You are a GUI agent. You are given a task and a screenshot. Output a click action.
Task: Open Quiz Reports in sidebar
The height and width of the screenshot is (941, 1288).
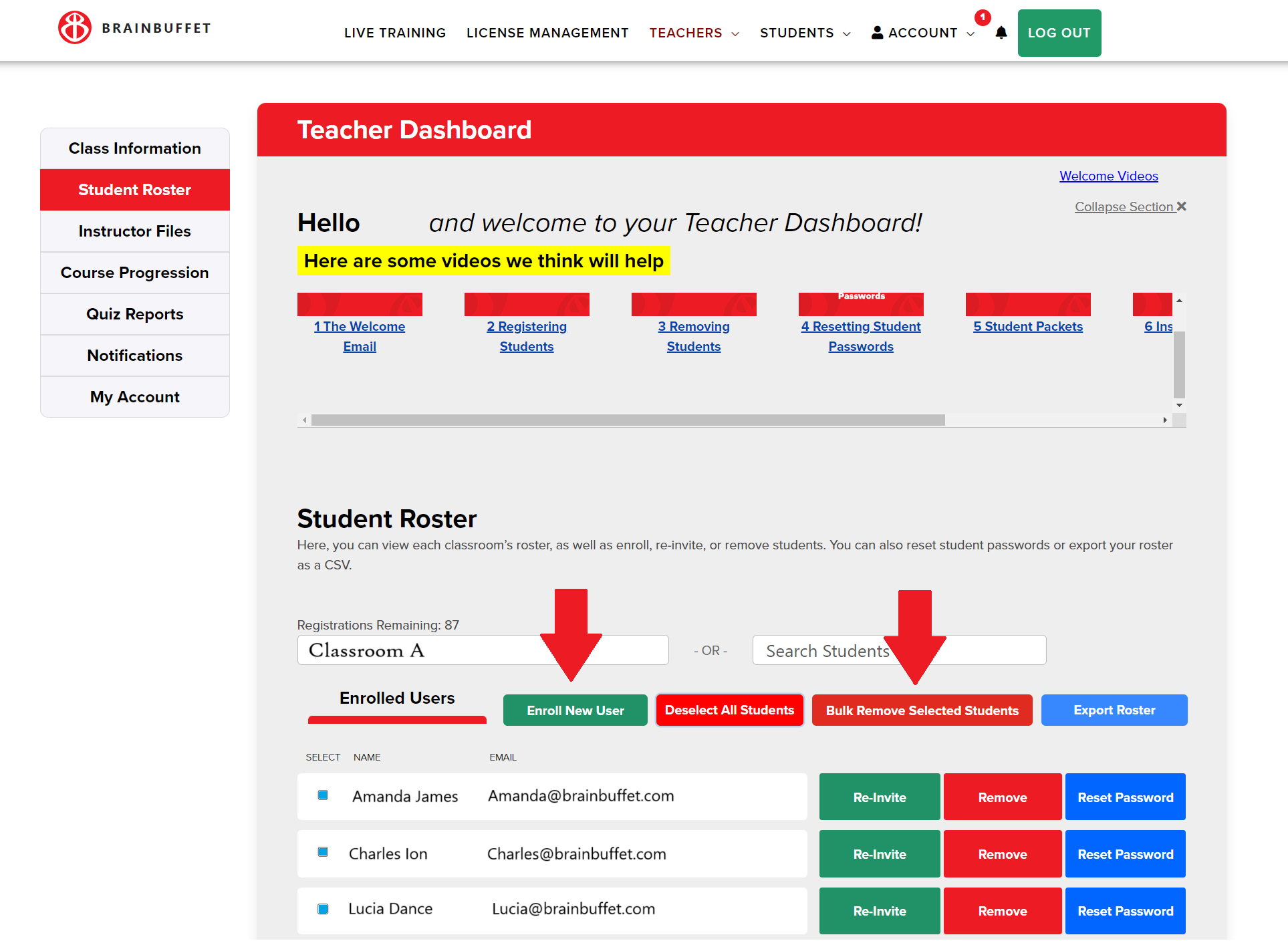click(135, 314)
